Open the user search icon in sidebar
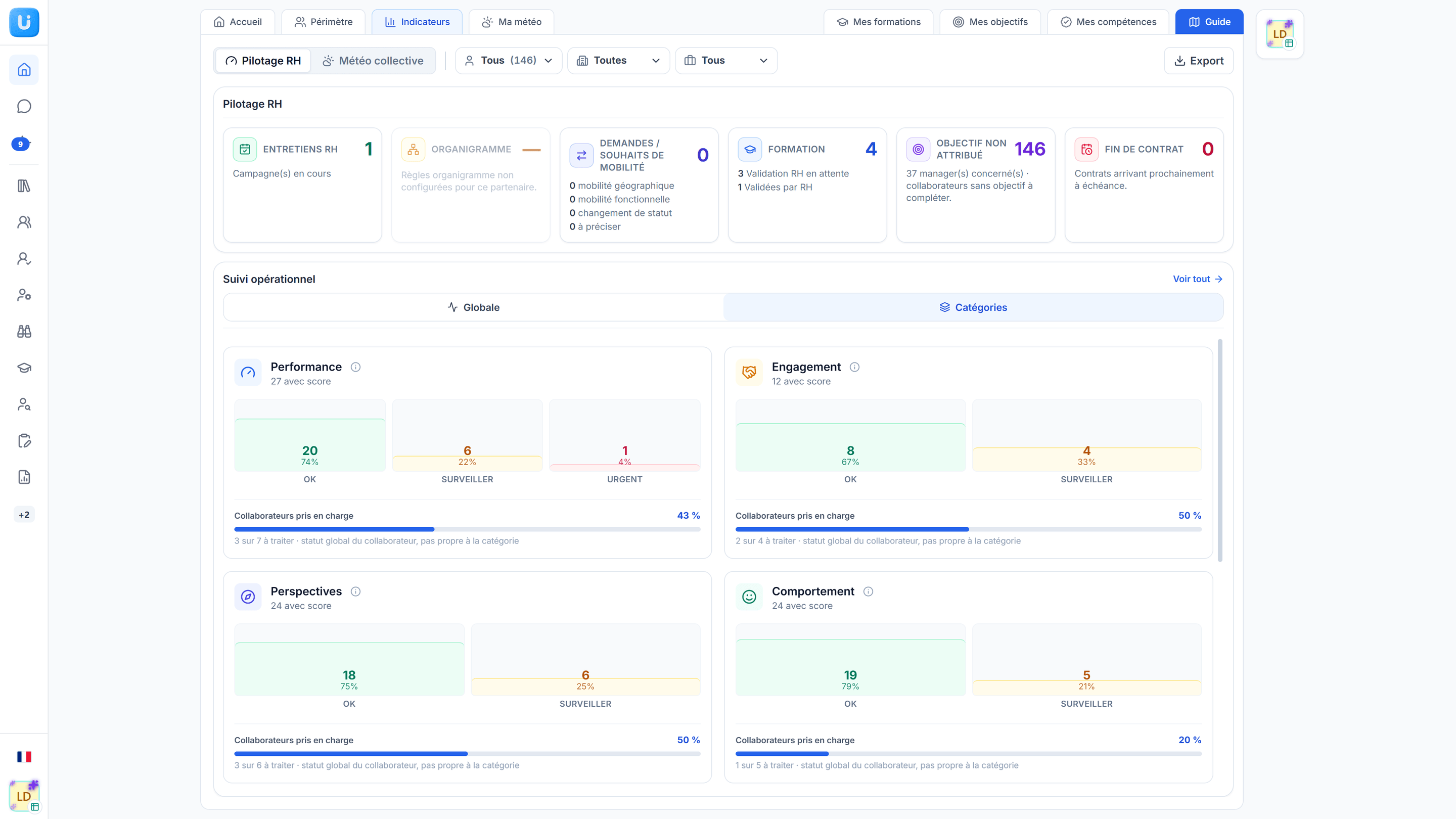1456x819 pixels. (x=24, y=404)
